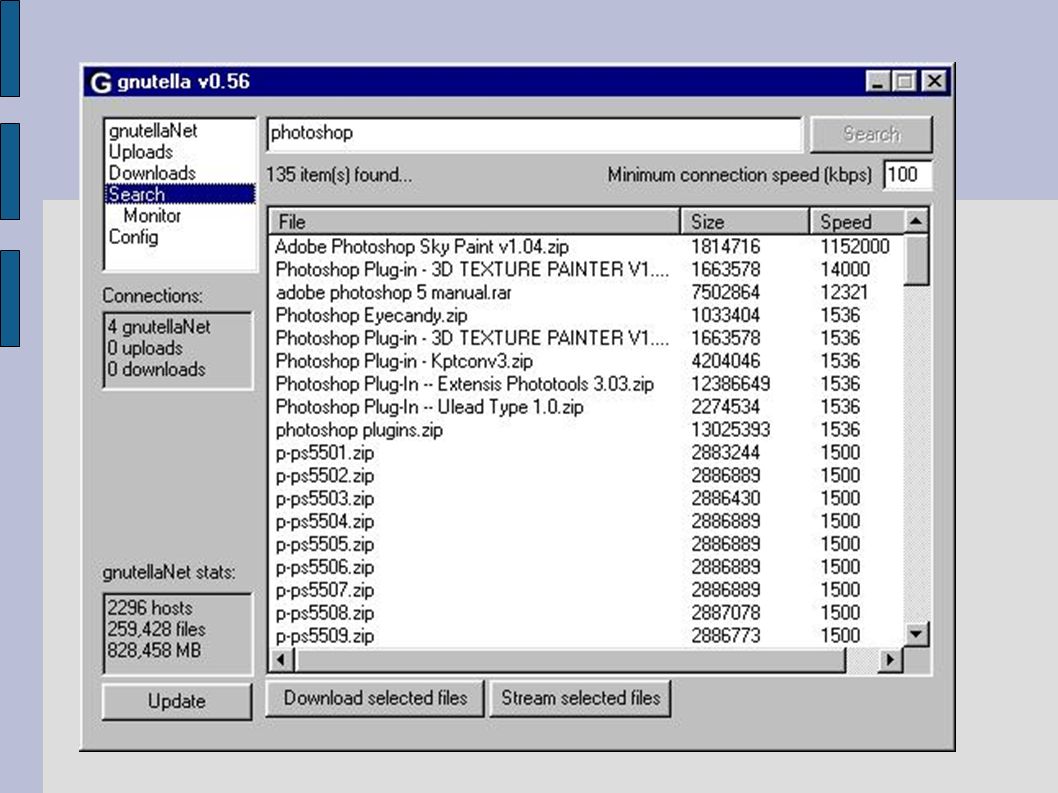Click the 0 downloads connections entry
The width and height of the screenshot is (1058, 793).
[156, 370]
